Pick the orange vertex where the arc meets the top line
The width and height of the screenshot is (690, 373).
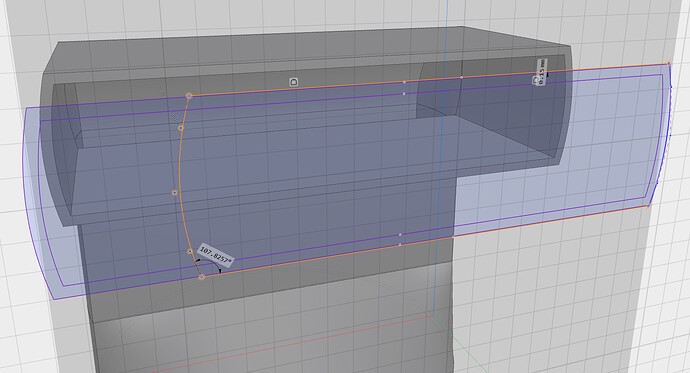click(x=189, y=95)
